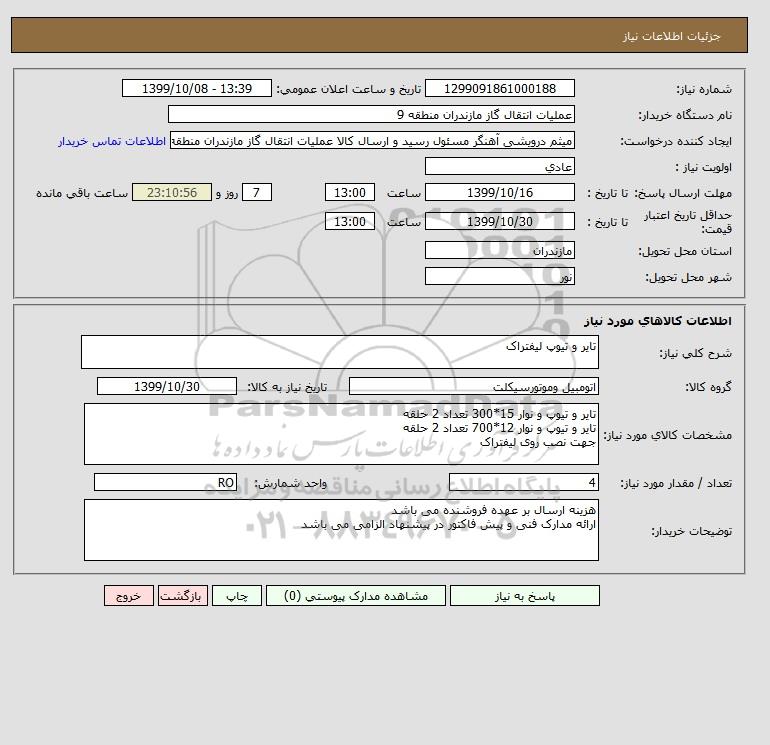Screen dimensions: 770x745
Task: Click the label واحد شمارش
Action: pyautogui.click(x=290, y=483)
